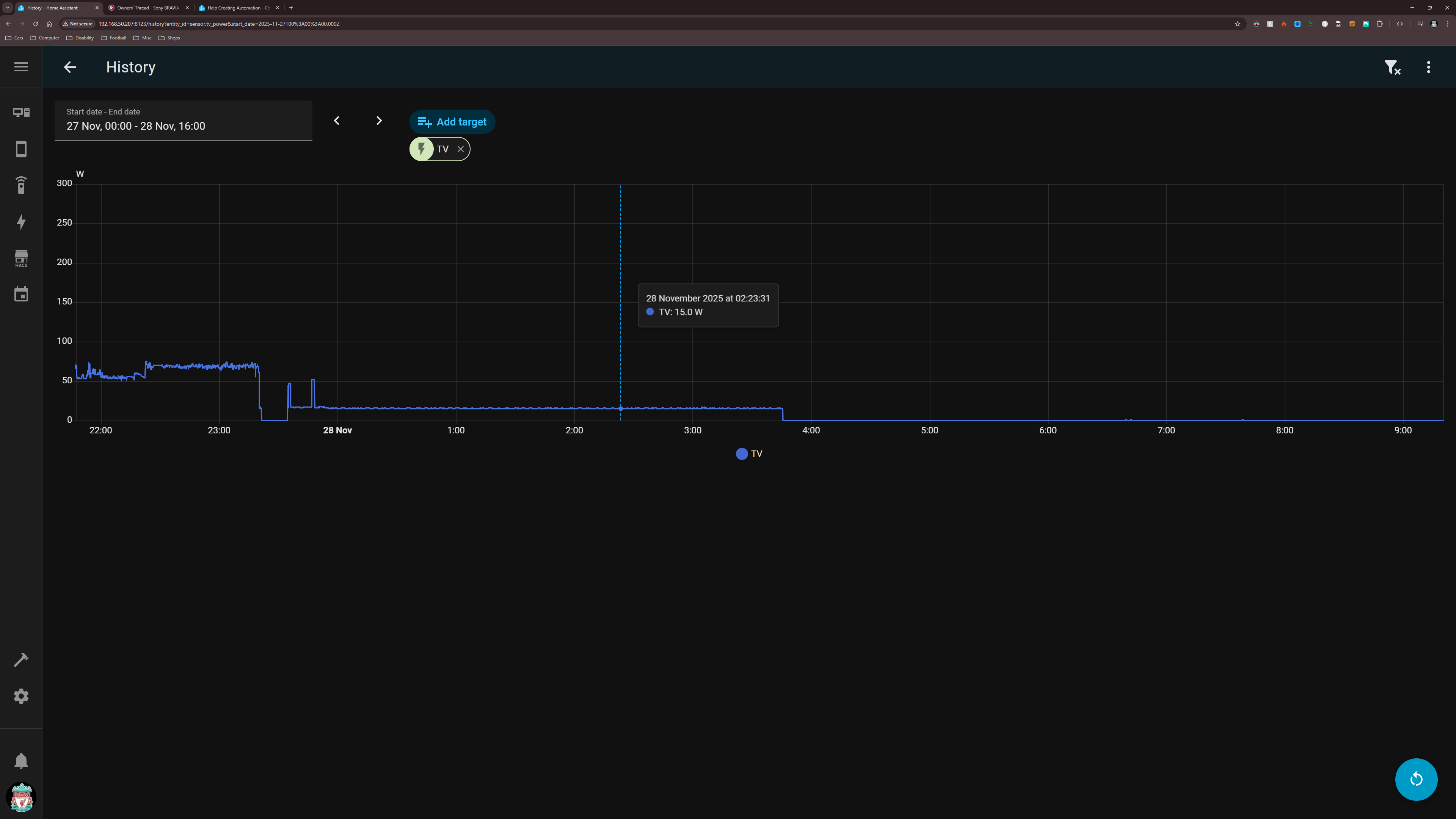Image resolution: width=1456 pixels, height=819 pixels.
Task: Open the Start date - End date picker
Action: [183, 121]
